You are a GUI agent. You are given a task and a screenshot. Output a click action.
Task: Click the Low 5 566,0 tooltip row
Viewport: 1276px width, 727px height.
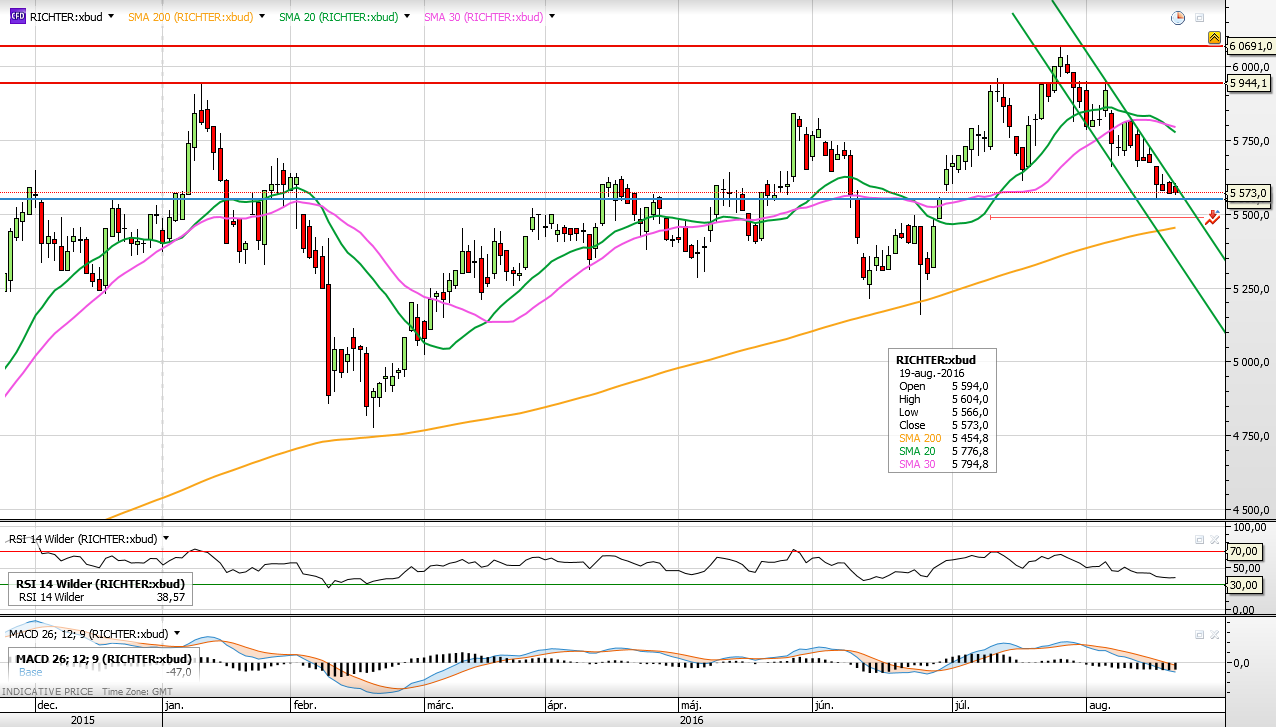tap(943, 412)
